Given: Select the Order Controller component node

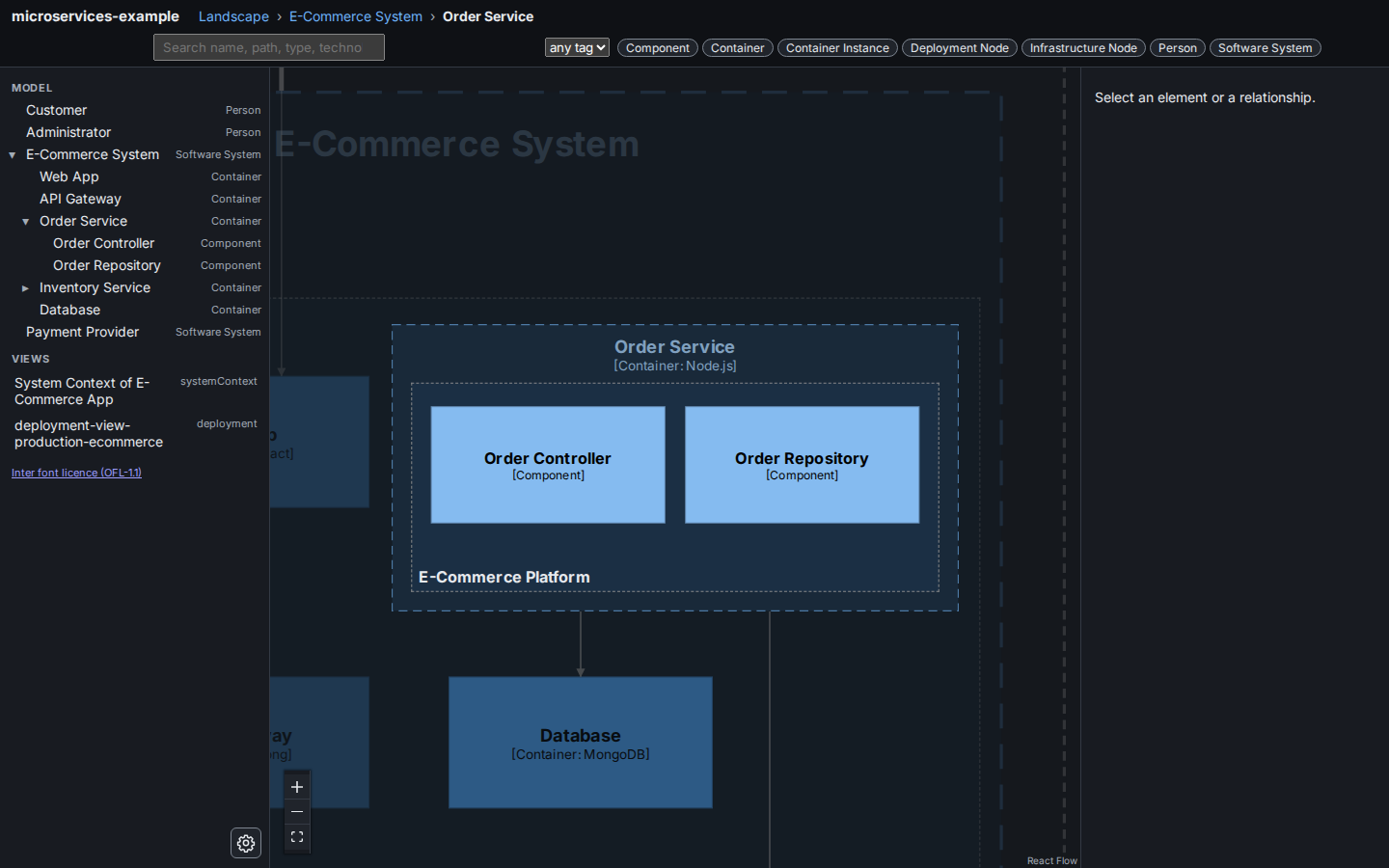Looking at the screenshot, I should [x=548, y=465].
